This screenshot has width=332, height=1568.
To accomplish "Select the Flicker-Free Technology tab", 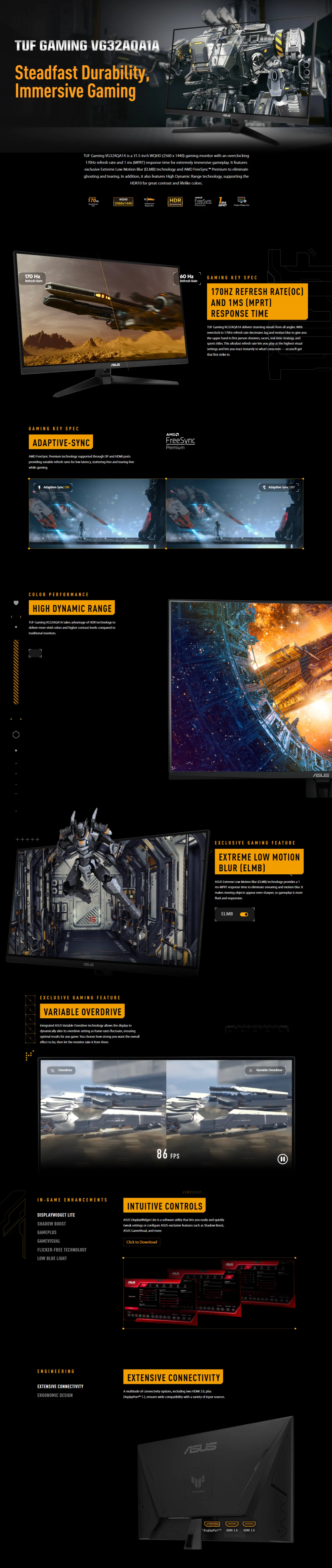I will coord(62,1250).
